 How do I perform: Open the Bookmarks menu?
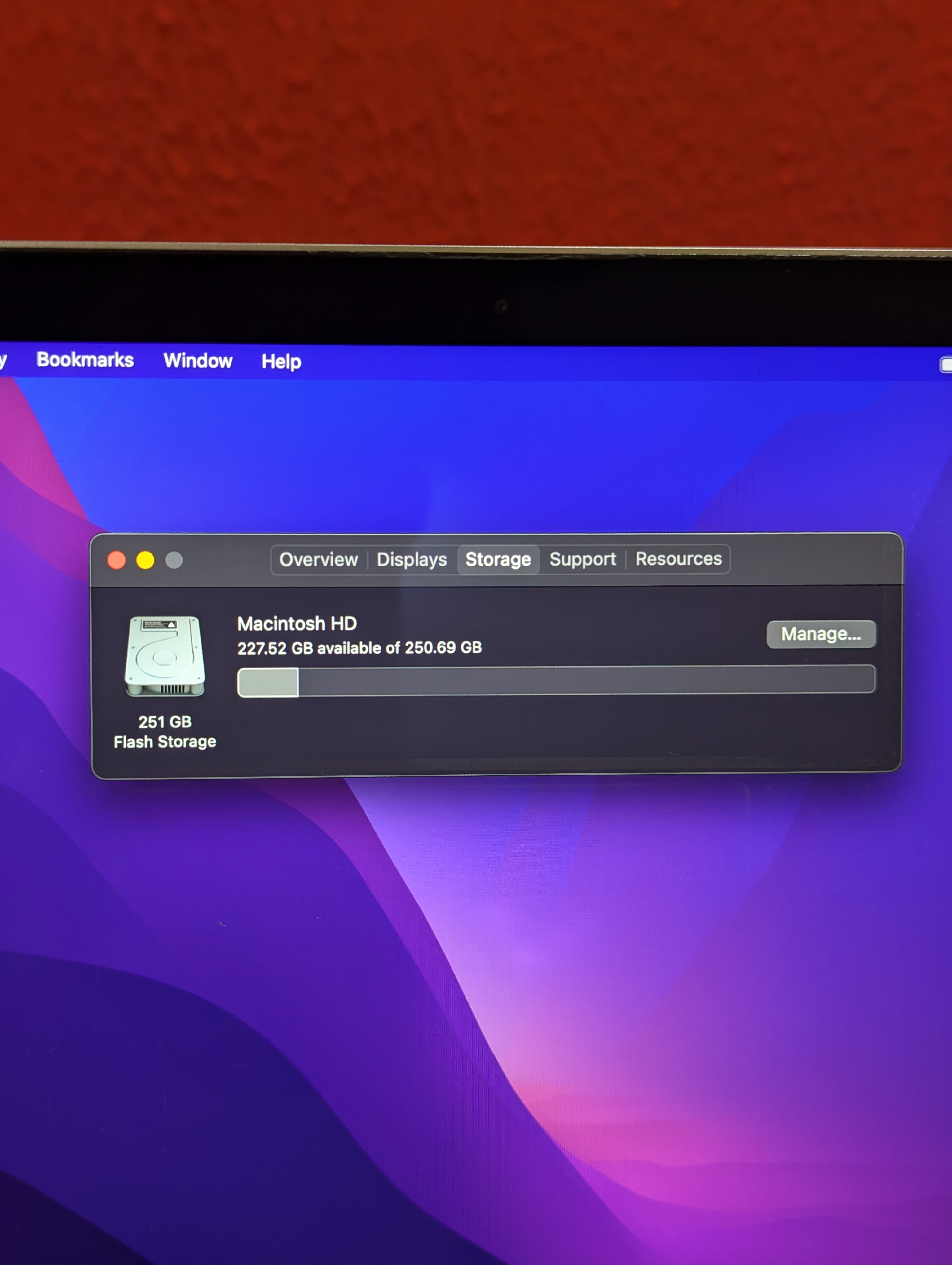click(x=85, y=360)
